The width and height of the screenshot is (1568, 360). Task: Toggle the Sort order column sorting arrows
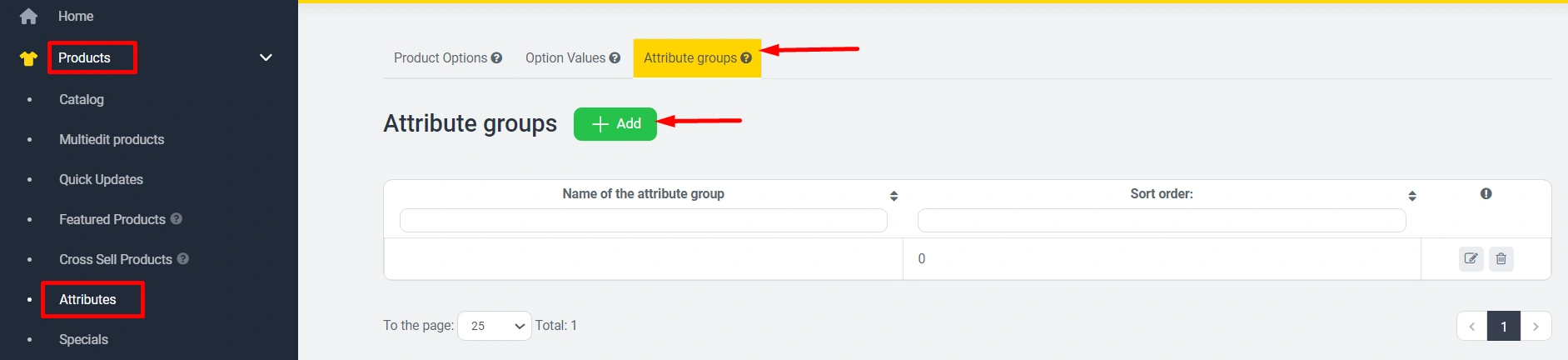(1412, 196)
